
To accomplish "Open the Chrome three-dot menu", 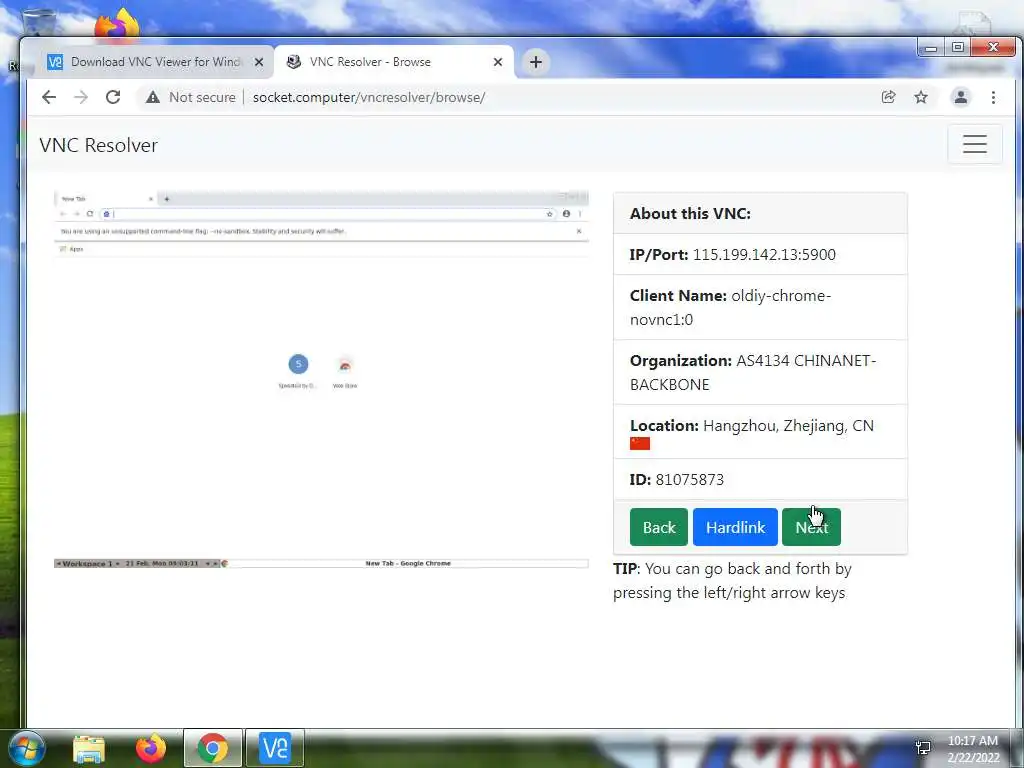I will point(993,97).
